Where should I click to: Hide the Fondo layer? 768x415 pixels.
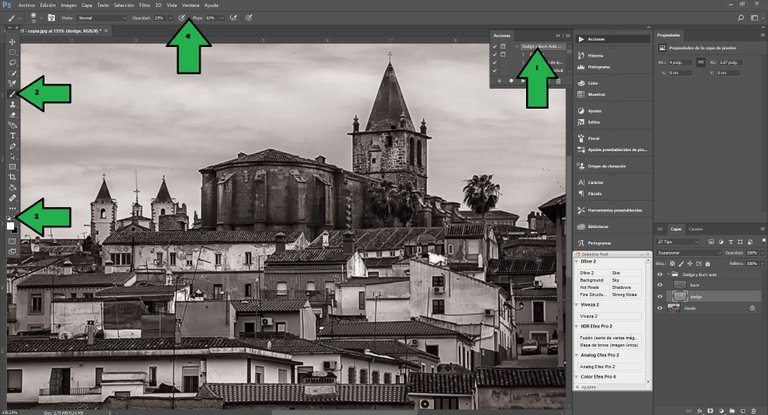click(x=660, y=308)
